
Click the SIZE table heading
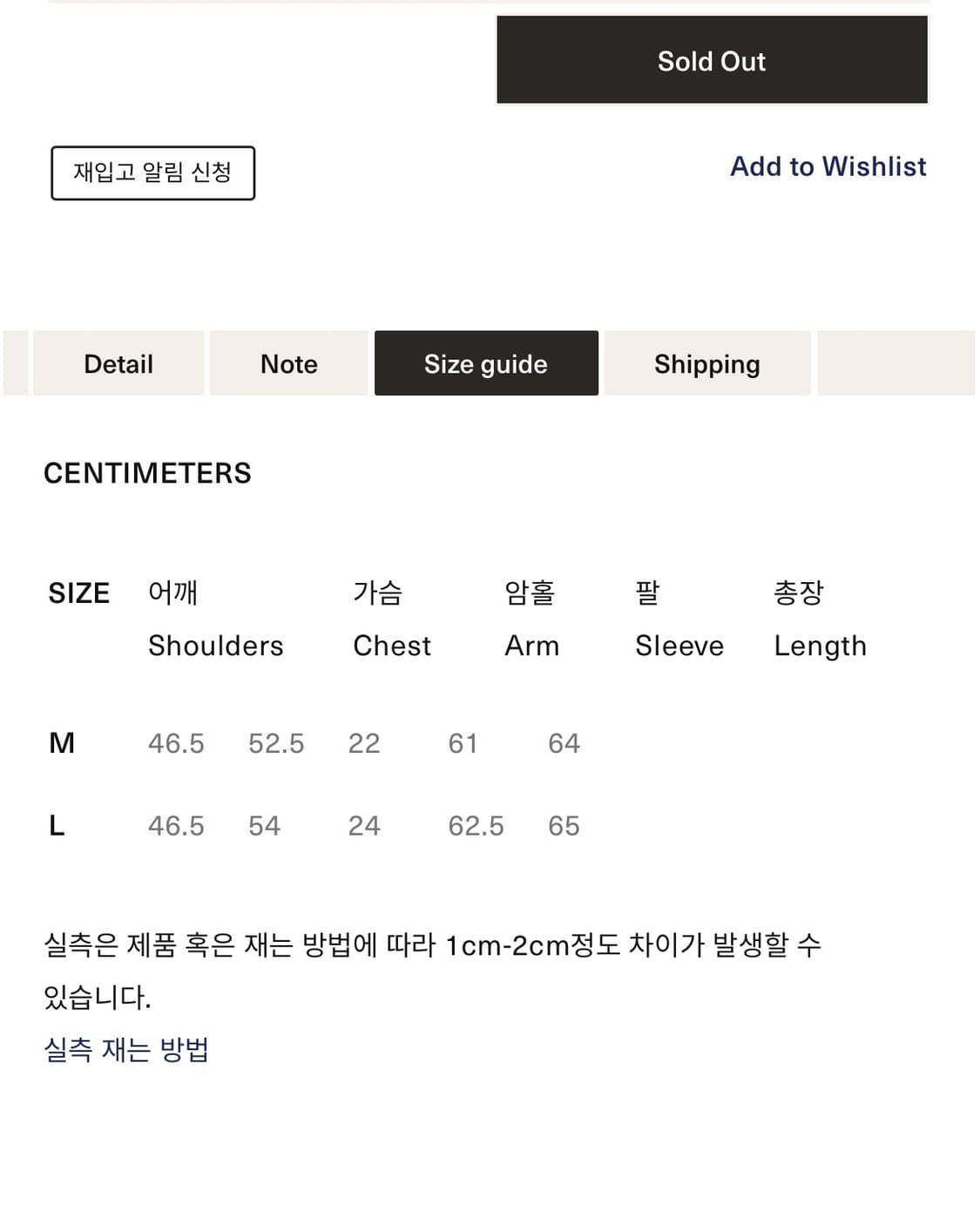click(79, 592)
